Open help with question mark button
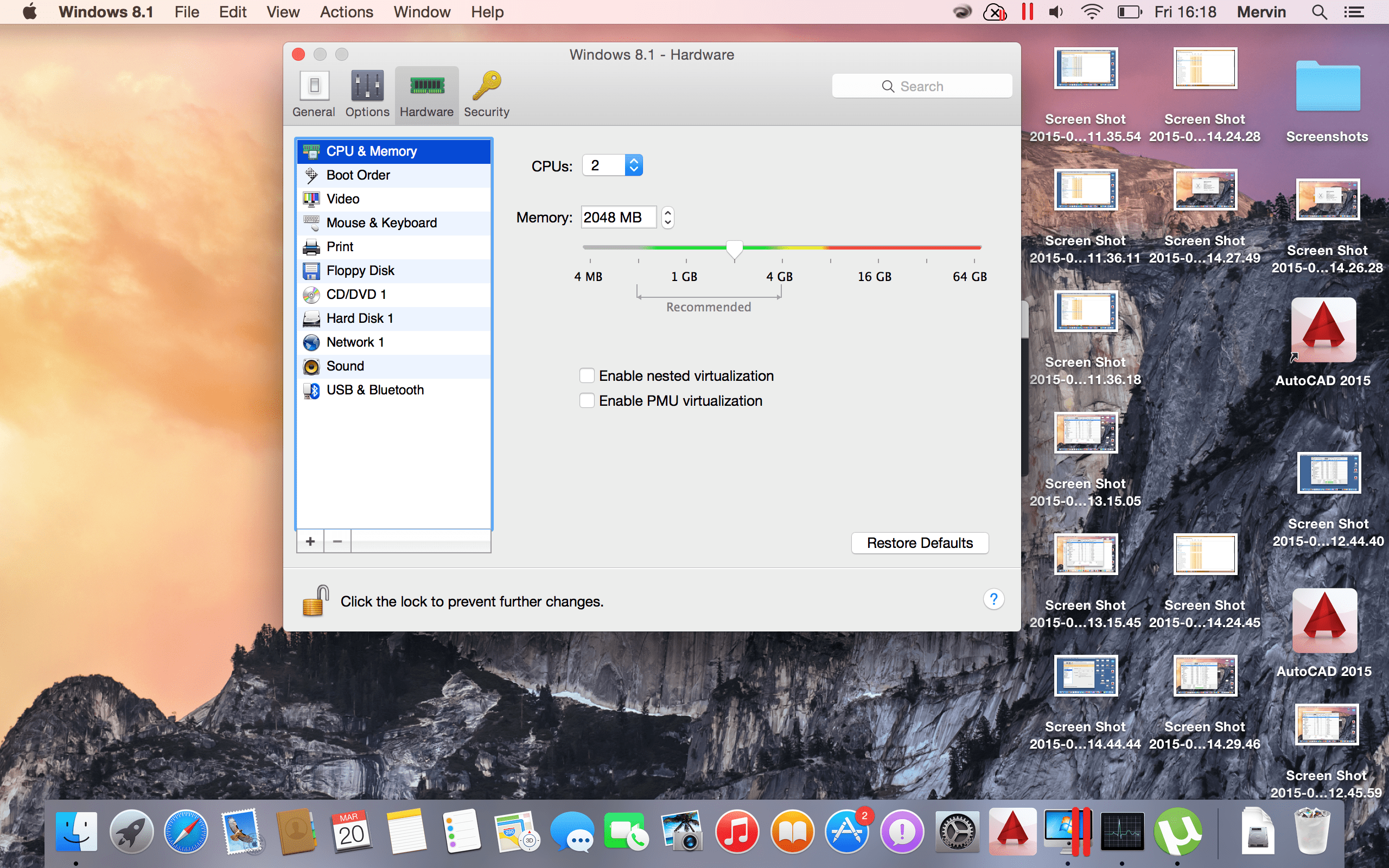The width and height of the screenshot is (1389, 868). tap(993, 599)
